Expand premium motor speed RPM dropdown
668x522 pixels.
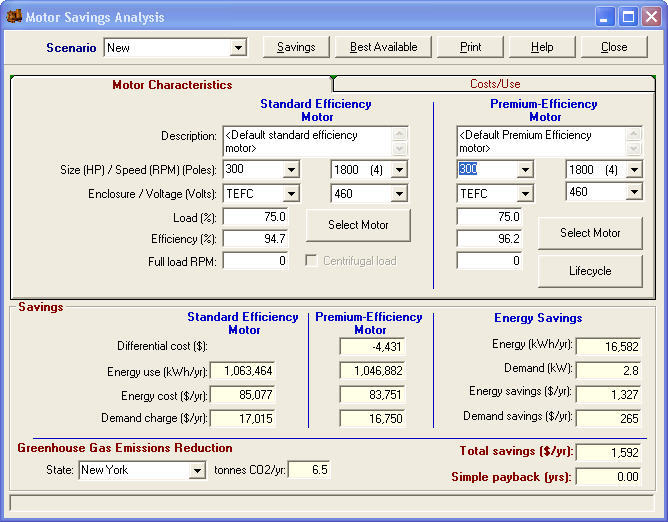pos(634,170)
